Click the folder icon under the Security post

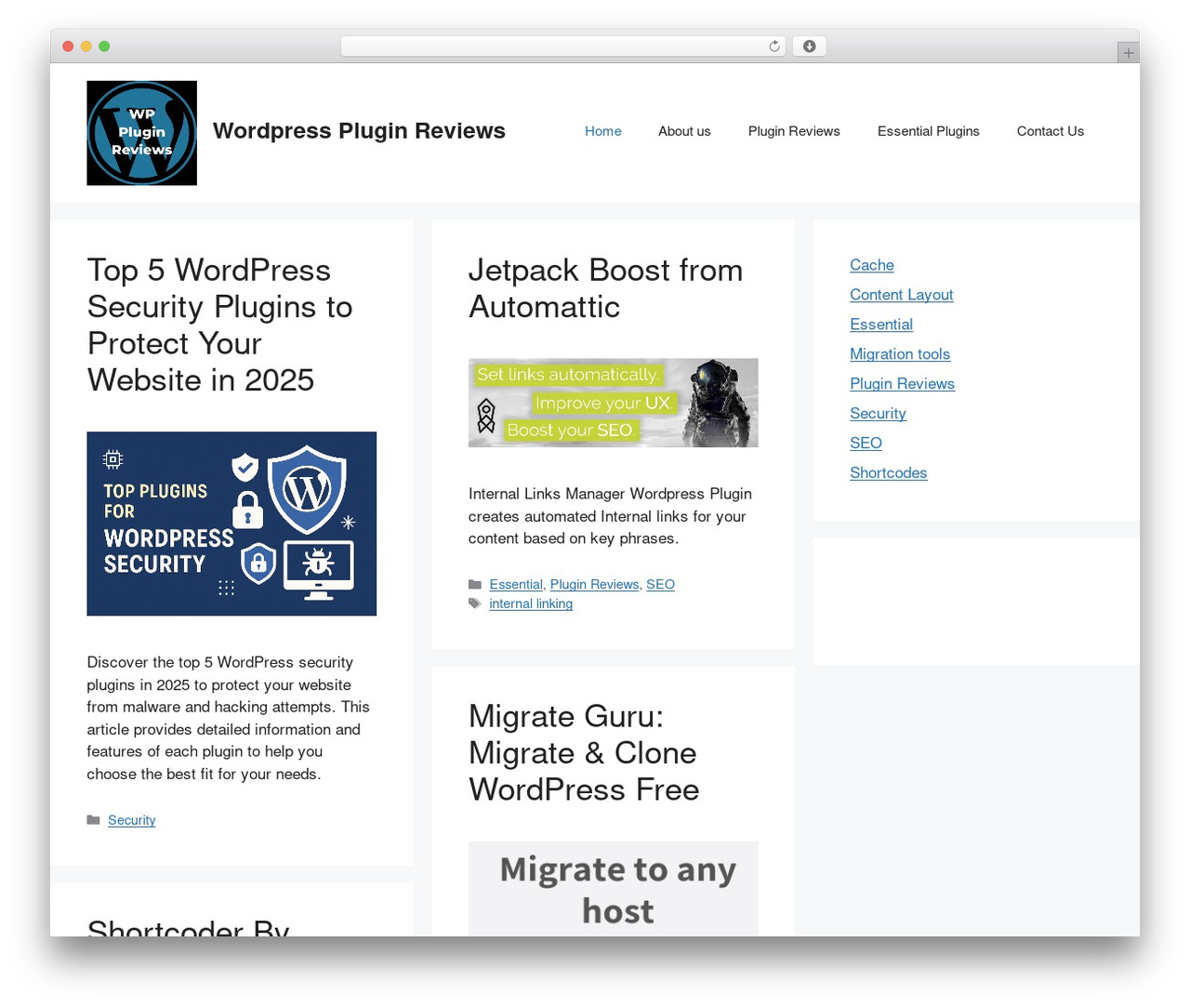click(93, 820)
